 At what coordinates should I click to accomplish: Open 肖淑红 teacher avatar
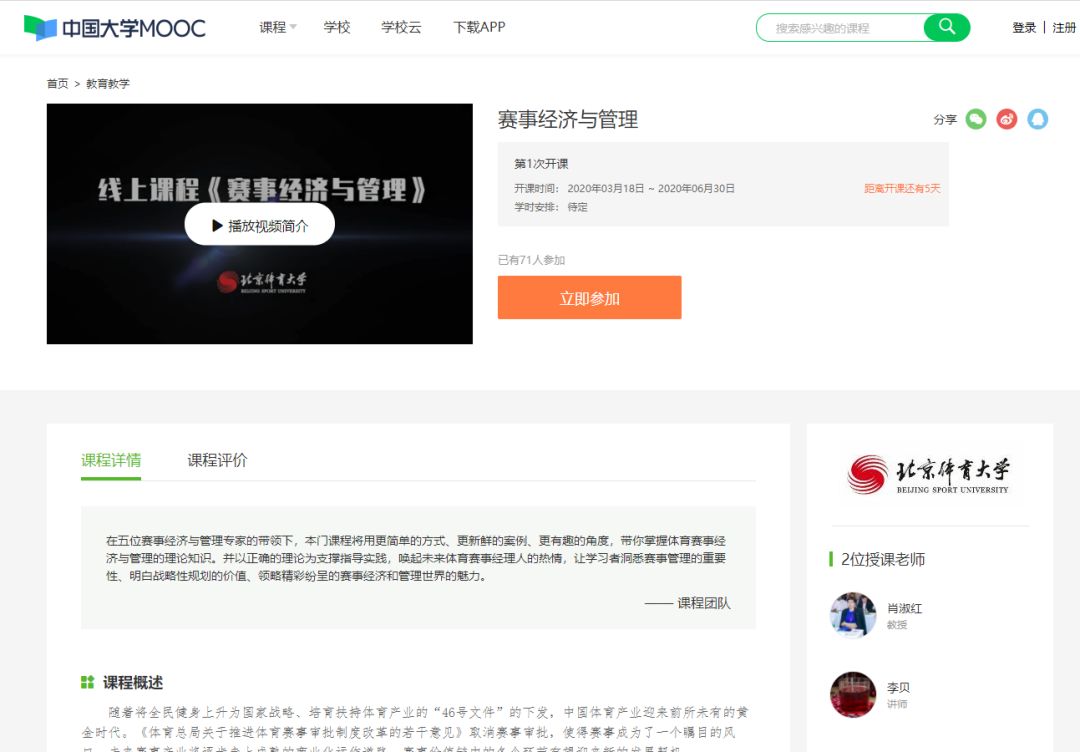point(853,615)
